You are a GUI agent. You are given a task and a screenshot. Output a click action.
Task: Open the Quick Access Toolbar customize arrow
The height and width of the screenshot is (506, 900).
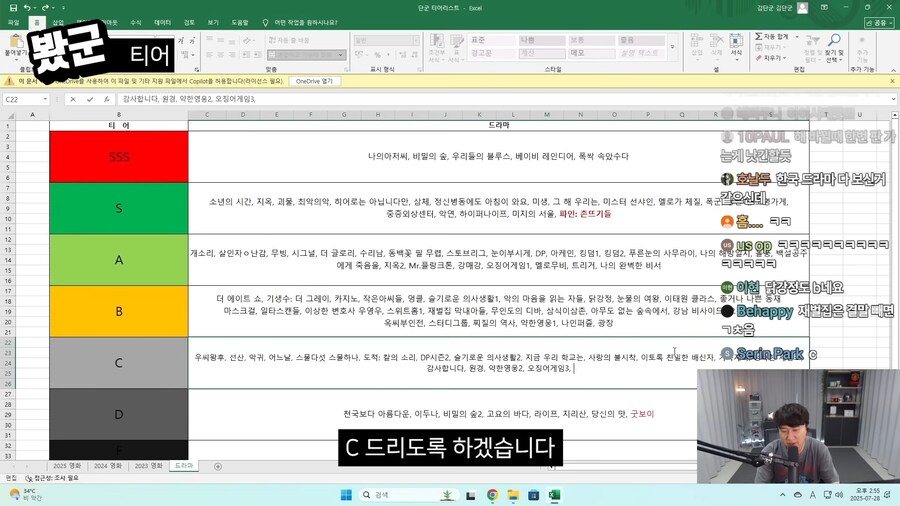pyautogui.click(x=63, y=8)
